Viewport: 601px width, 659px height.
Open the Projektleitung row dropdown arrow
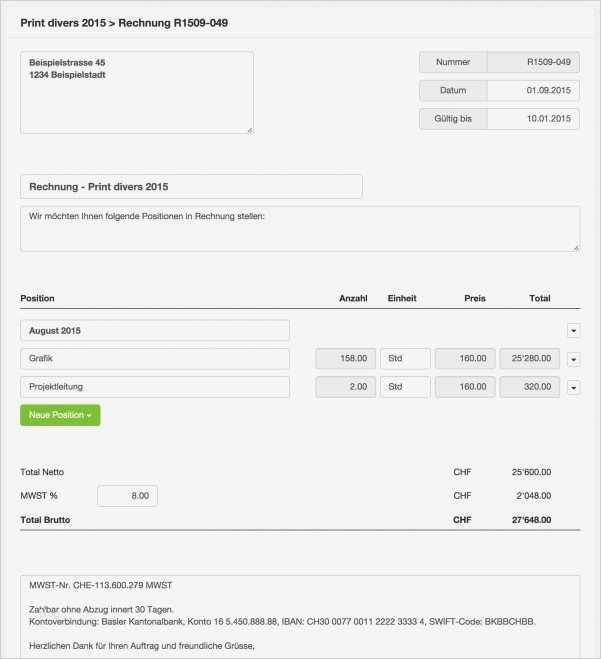pos(573,387)
